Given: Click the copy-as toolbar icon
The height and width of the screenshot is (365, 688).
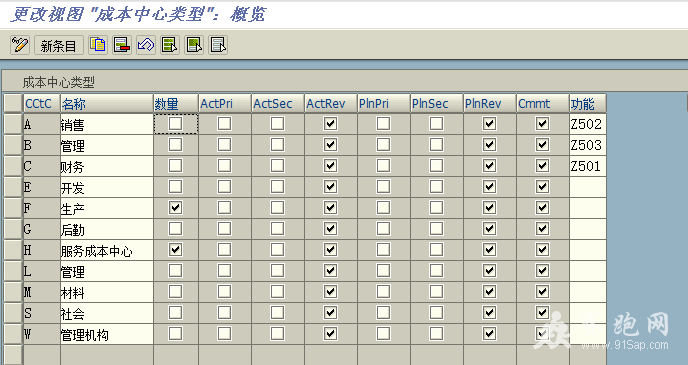Looking at the screenshot, I should click(98, 45).
